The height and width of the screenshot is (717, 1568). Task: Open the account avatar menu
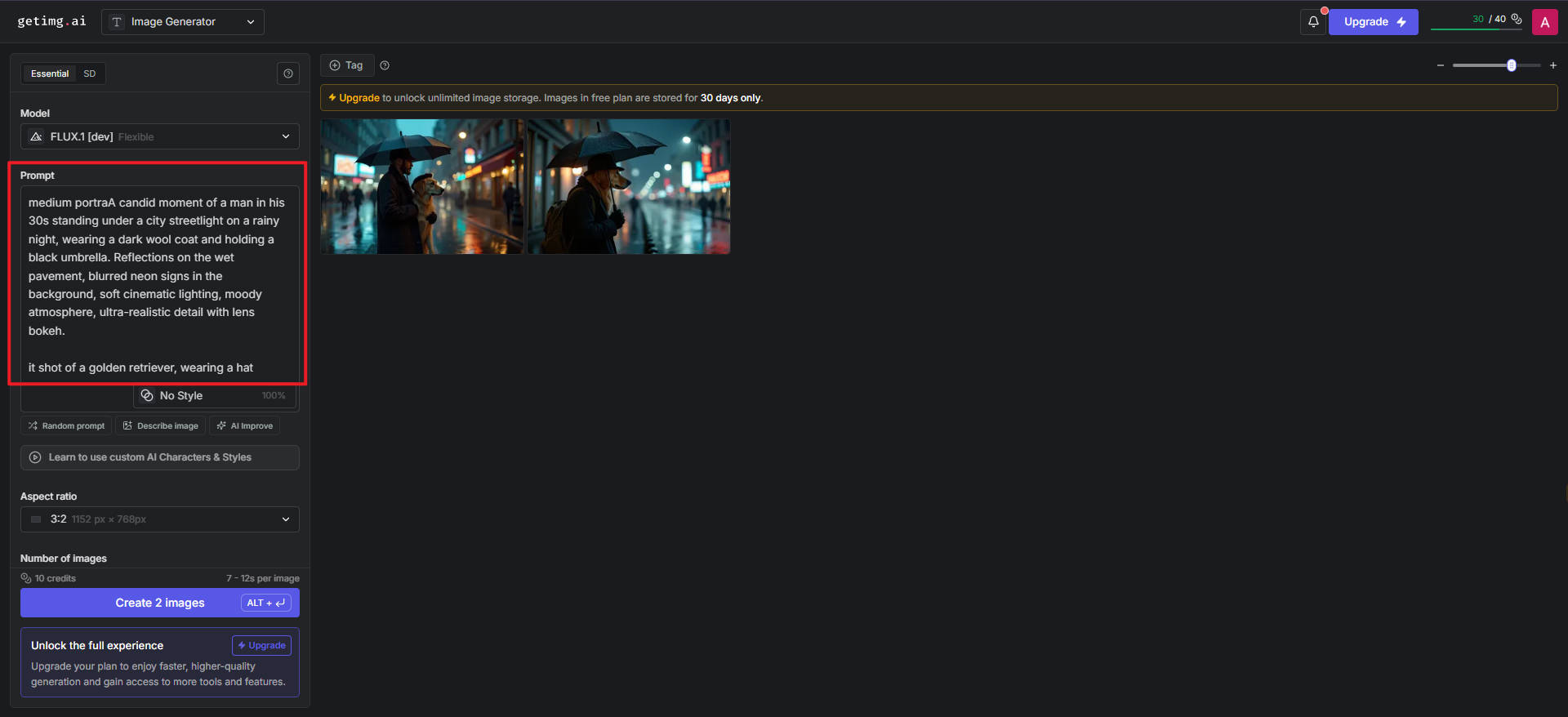coord(1544,22)
